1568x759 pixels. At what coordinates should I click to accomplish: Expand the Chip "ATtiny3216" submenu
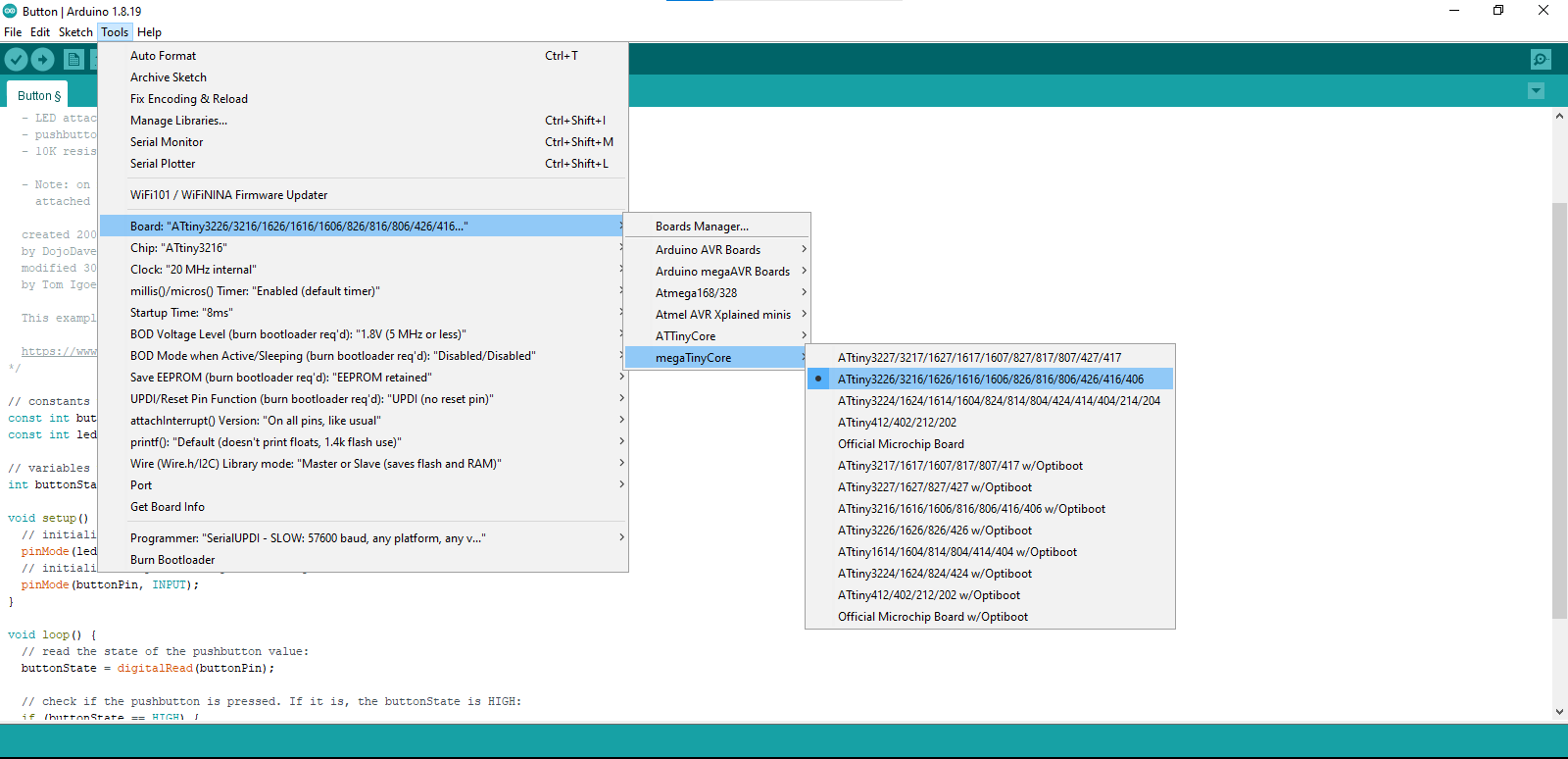(x=363, y=248)
